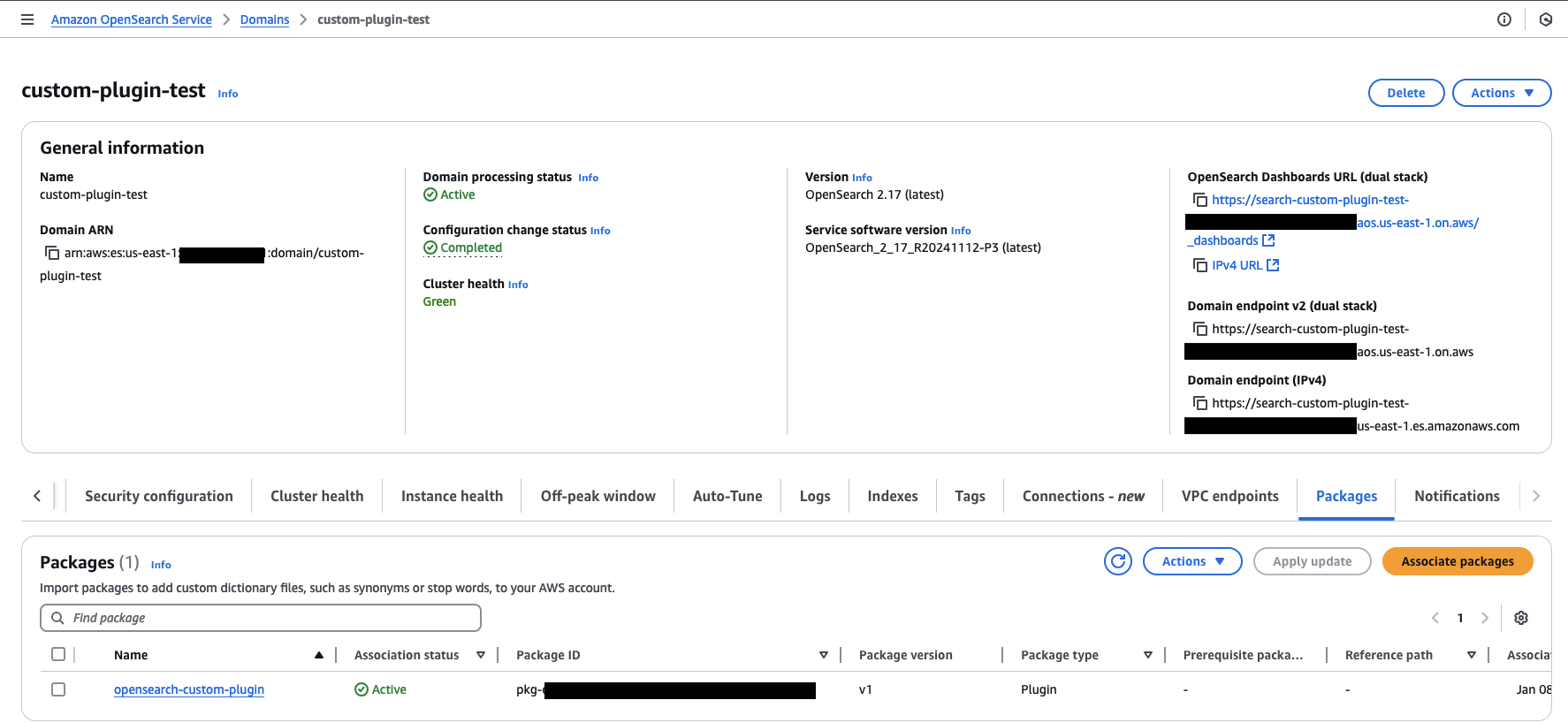Open the domain Actions dropdown
This screenshot has height=723, width=1568.
pyautogui.click(x=1502, y=93)
